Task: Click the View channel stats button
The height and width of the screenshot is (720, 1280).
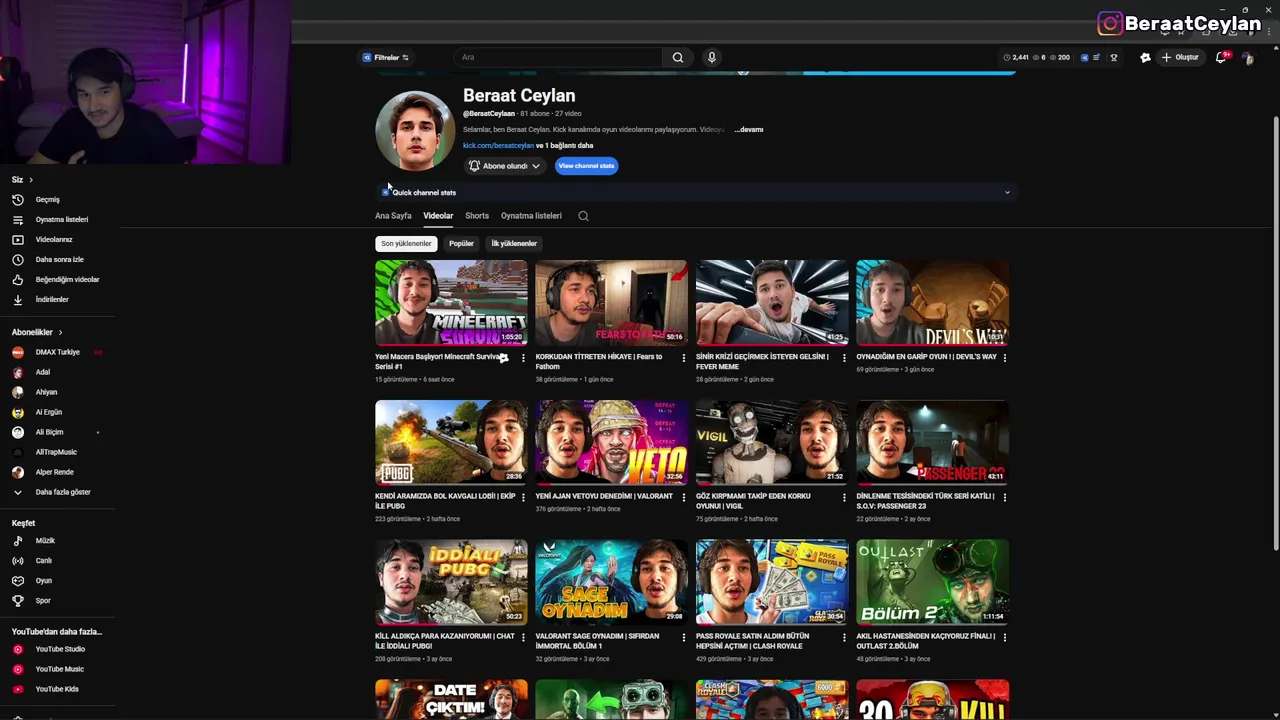Action: pyautogui.click(x=586, y=166)
